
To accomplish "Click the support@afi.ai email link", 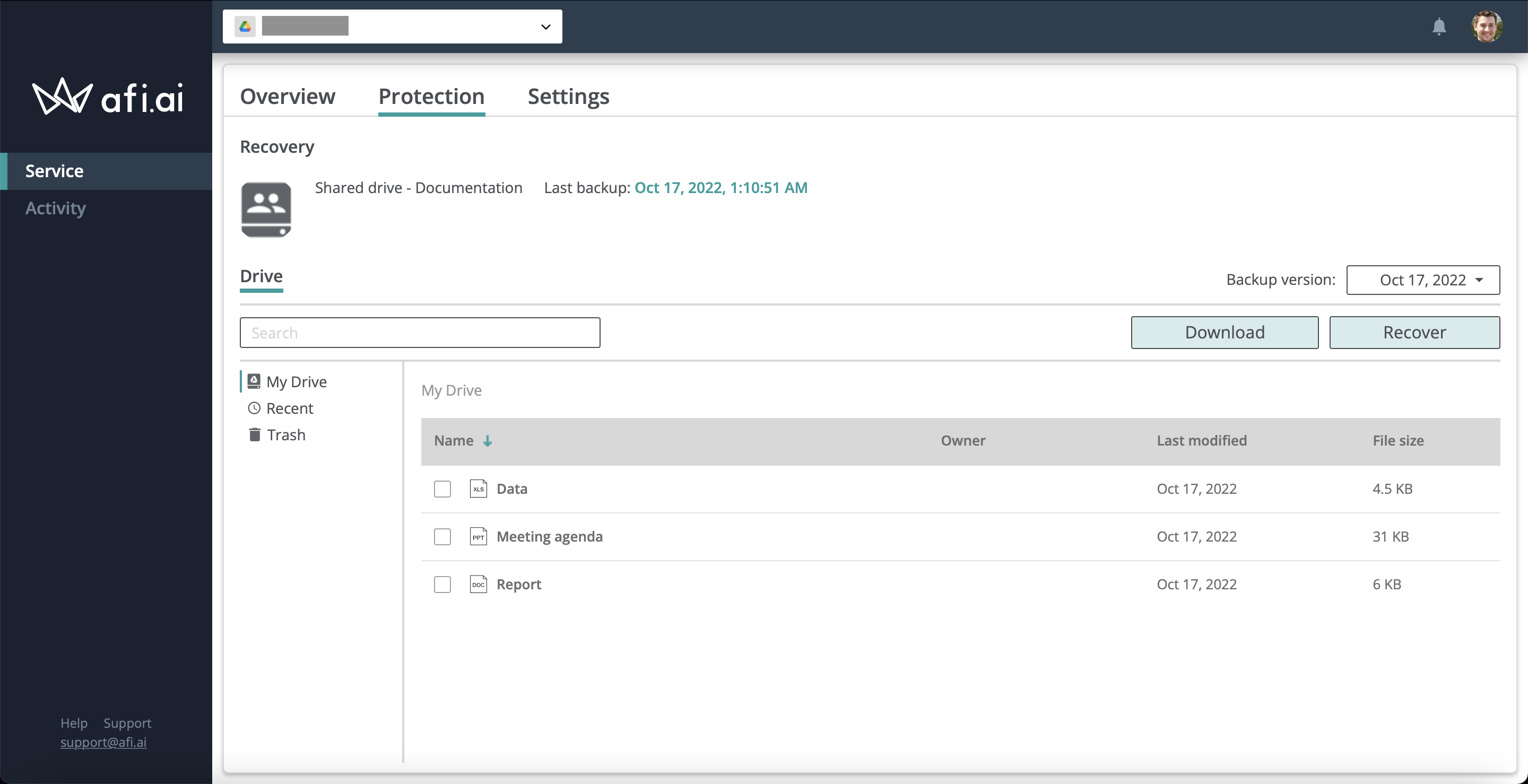I will tap(103, 742).
